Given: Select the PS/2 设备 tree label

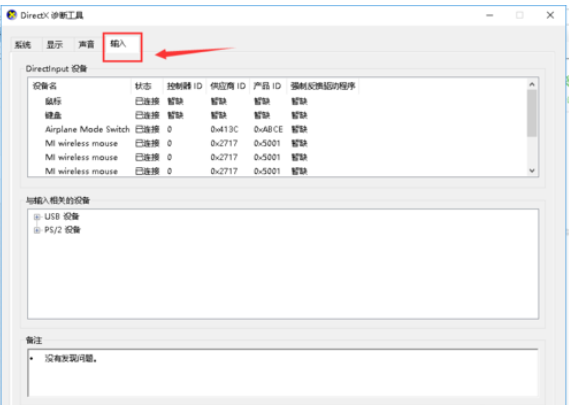Looking at the screenshot, I should (x=62, y=230).
